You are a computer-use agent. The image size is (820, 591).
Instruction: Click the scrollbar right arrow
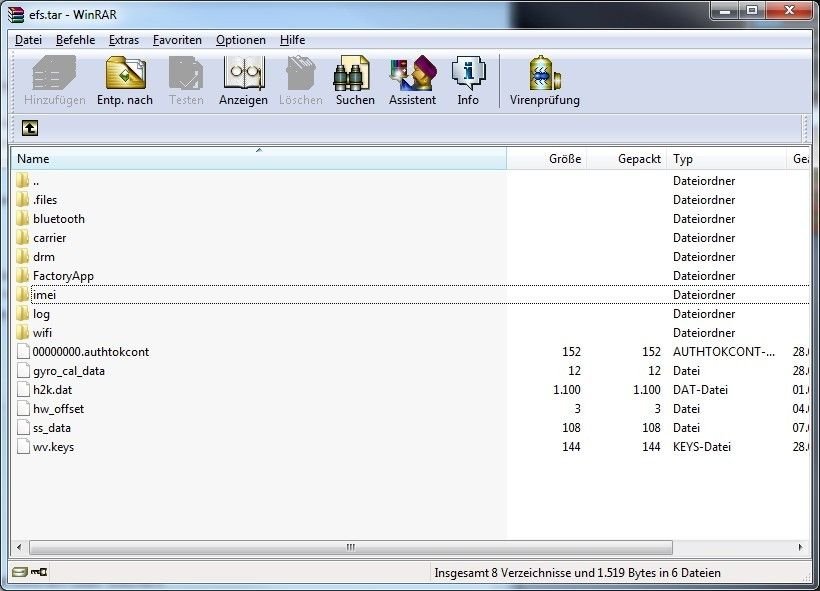coord(801,548)
